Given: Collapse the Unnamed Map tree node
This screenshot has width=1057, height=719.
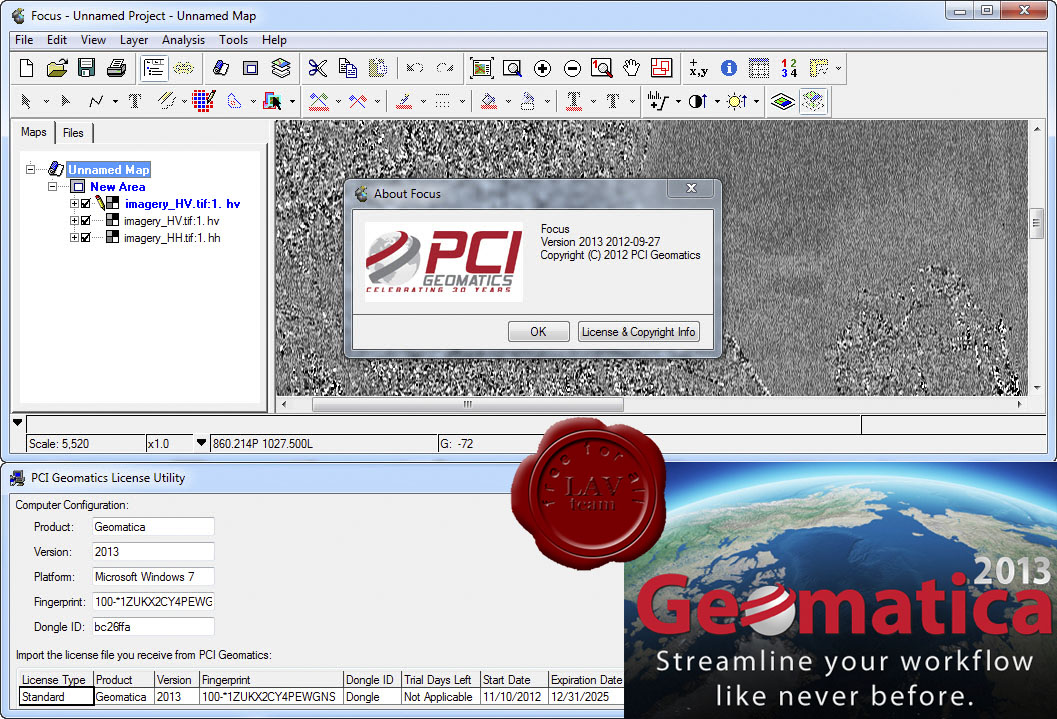Looking at the screenshot, I should click(x=30, y=169).
